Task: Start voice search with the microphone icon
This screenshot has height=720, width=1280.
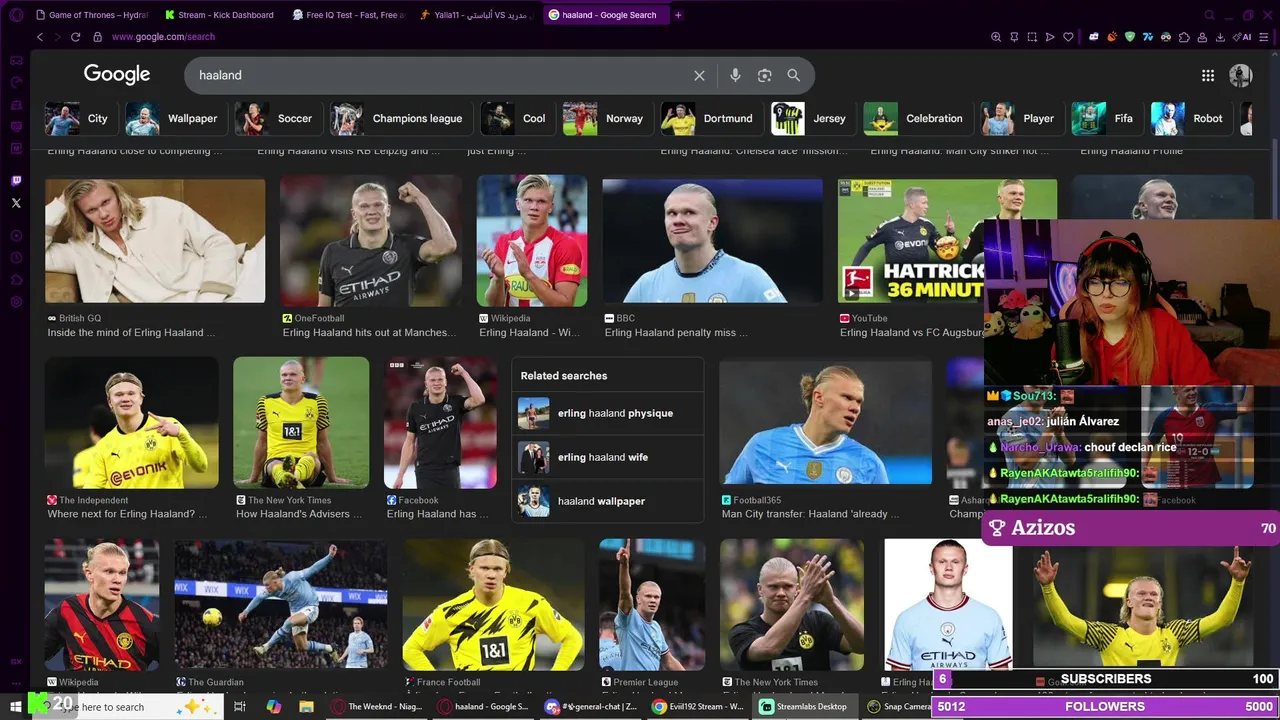Action: 735,75
